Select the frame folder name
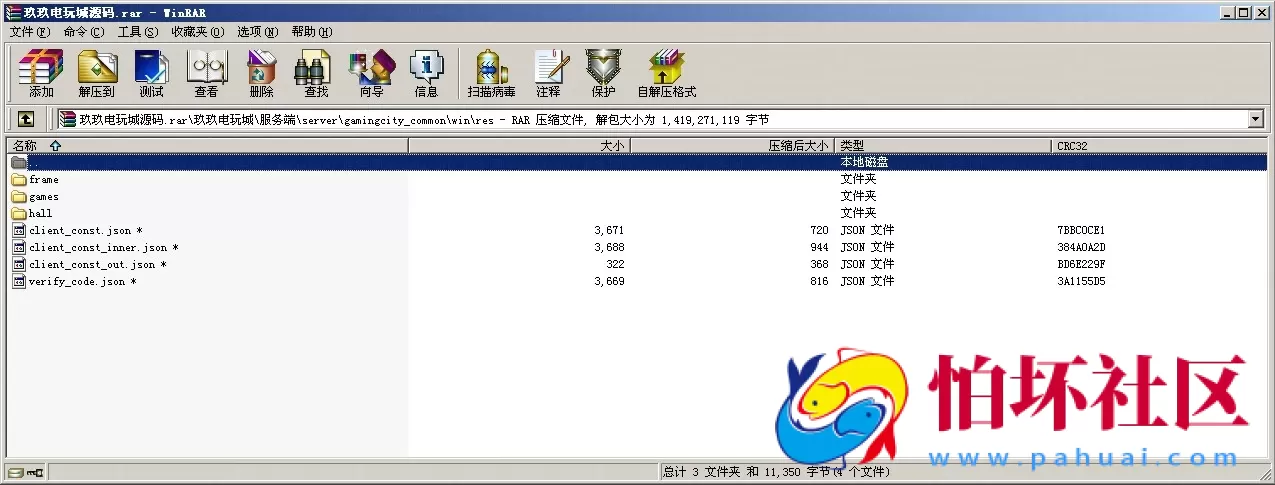Screen dimensions: 1275x485 coord(44,180)
